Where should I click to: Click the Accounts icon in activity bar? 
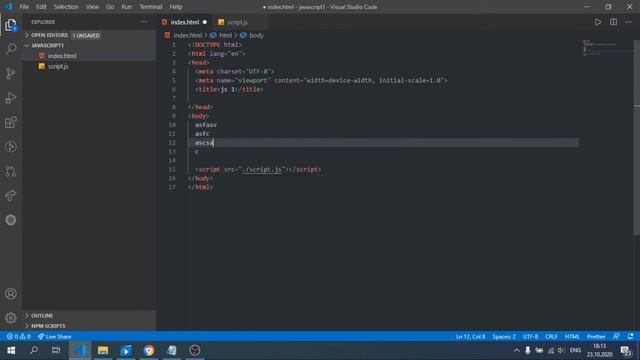pos(11,293)
